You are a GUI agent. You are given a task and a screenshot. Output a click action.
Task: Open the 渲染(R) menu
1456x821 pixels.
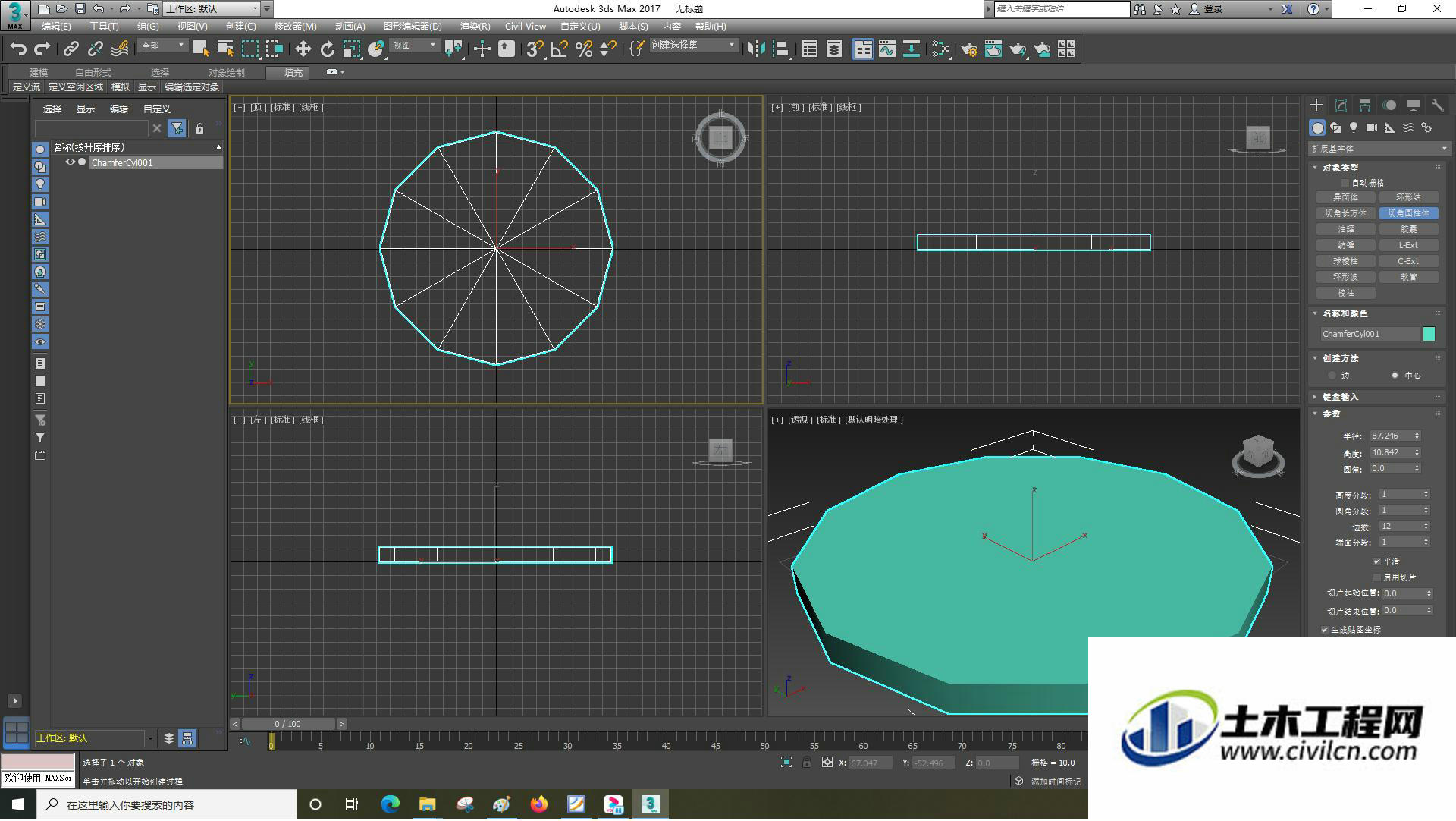pyautogui.click(x=475, y=27)
